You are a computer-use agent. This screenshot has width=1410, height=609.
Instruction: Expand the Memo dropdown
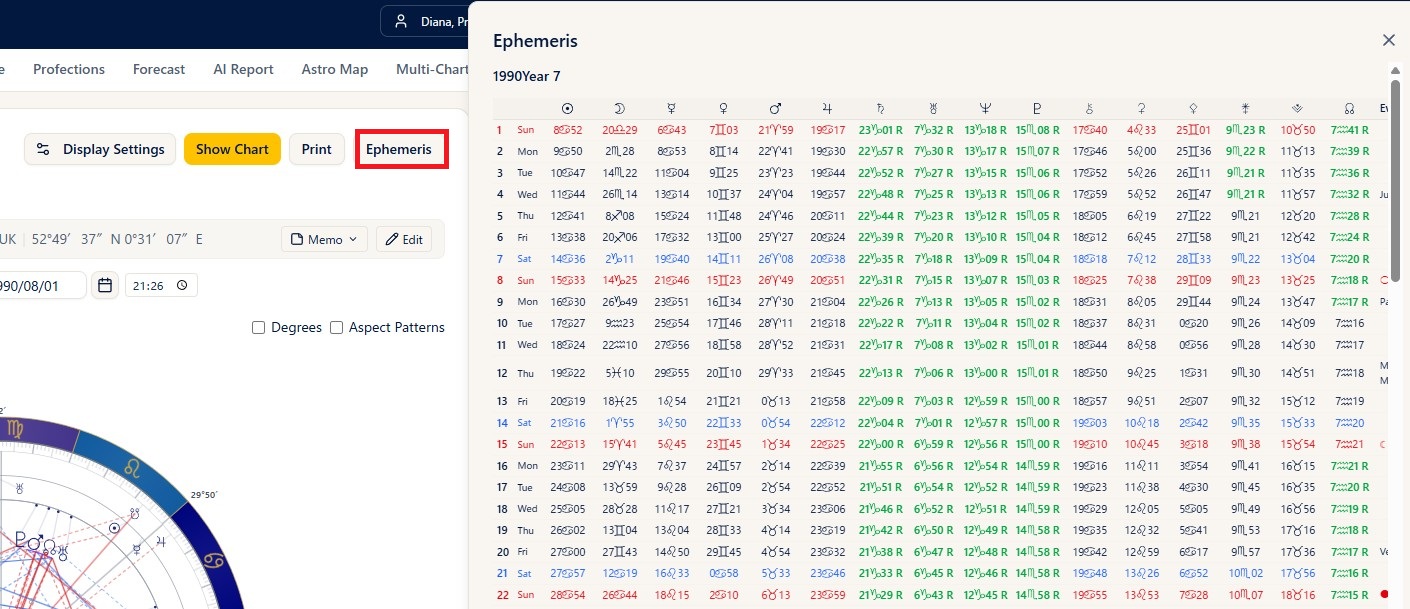(324, 239)
